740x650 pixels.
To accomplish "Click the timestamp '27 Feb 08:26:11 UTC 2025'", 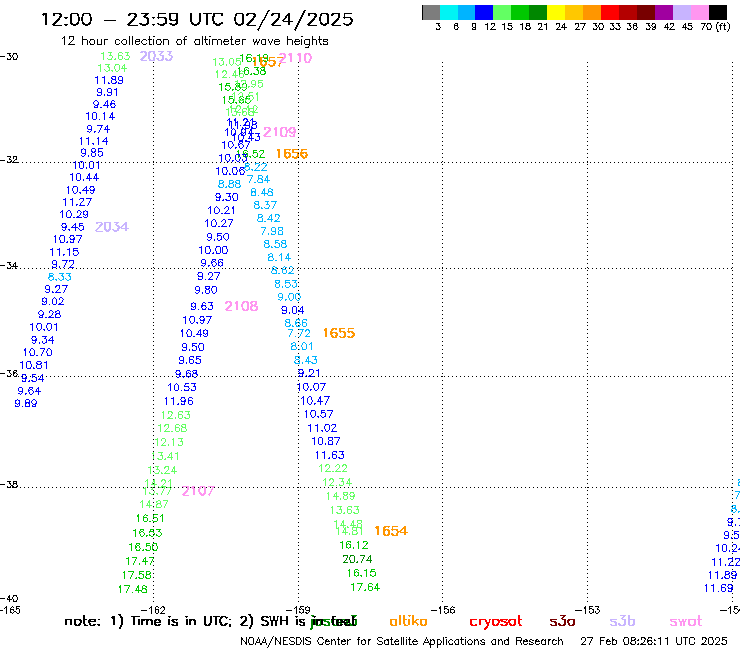I will [x=654, y=641].
